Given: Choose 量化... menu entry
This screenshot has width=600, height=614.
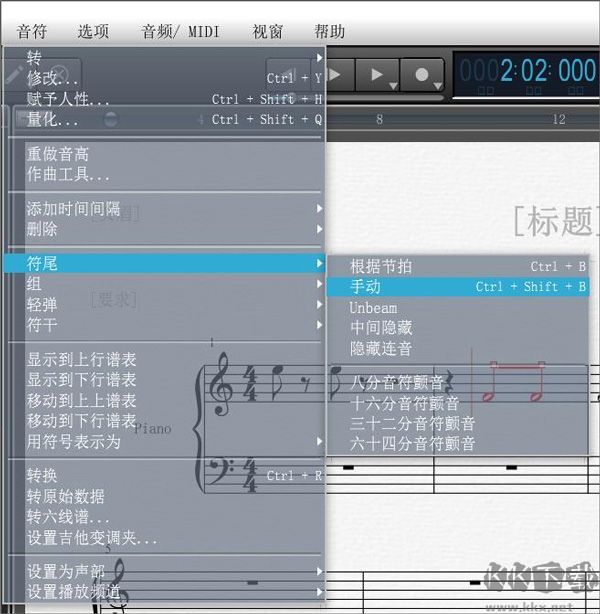Looking at the screenshot, I should pyautogui.click(x=165, y=119).
